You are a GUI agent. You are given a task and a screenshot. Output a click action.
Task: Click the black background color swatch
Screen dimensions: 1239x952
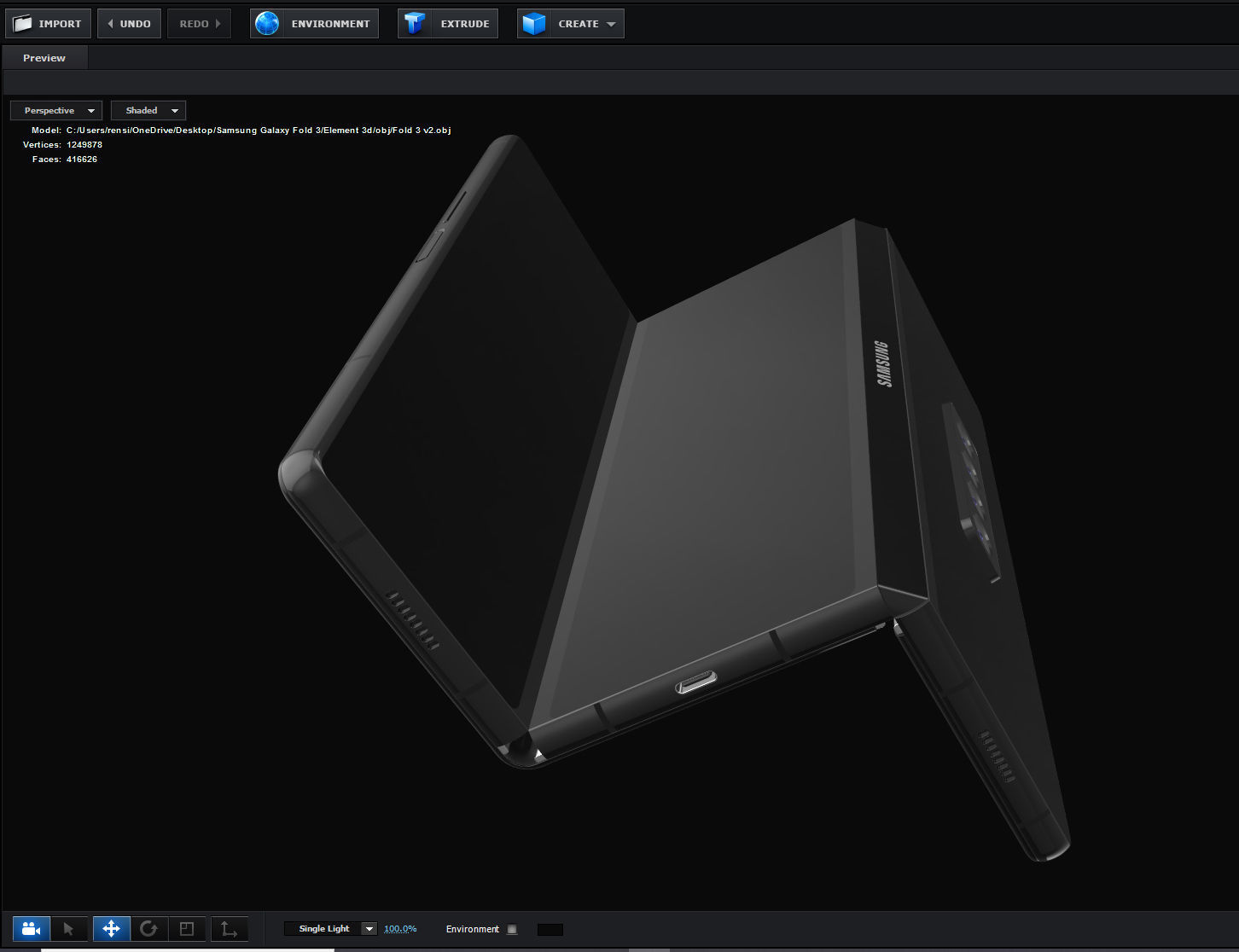[550, 929]
